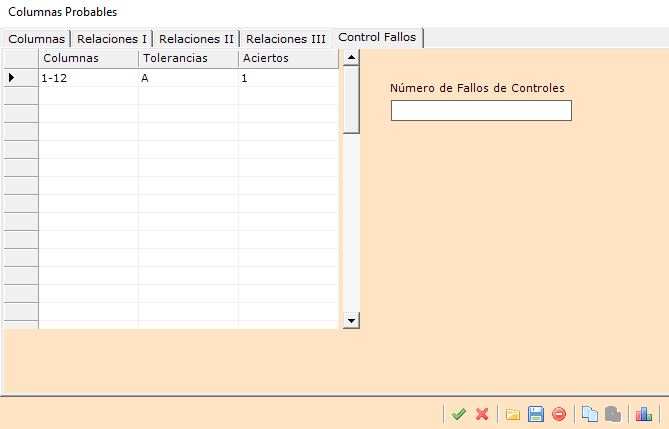Click the copy documents icon
Image resolution: width=669 pixels, height=429 pixels.
click(590, 414)
